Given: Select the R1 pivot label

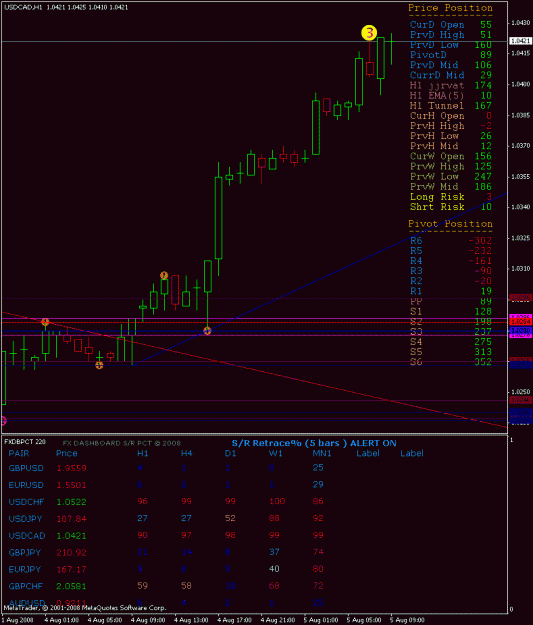Looking at the screenshot, I should pyautogui.click(x=416, y=291).
